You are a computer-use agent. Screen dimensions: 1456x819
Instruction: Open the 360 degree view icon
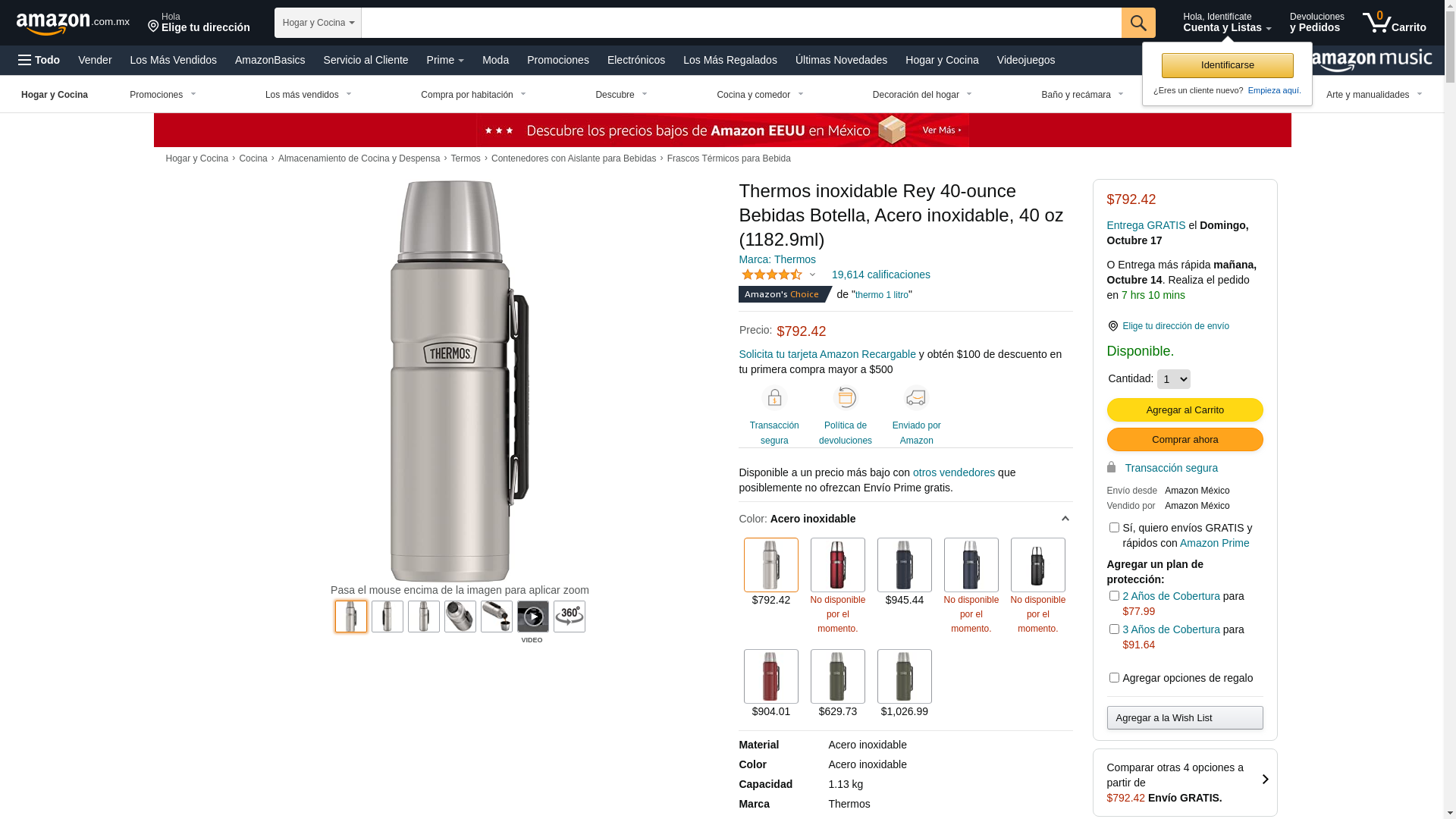[x=570, y=617]
